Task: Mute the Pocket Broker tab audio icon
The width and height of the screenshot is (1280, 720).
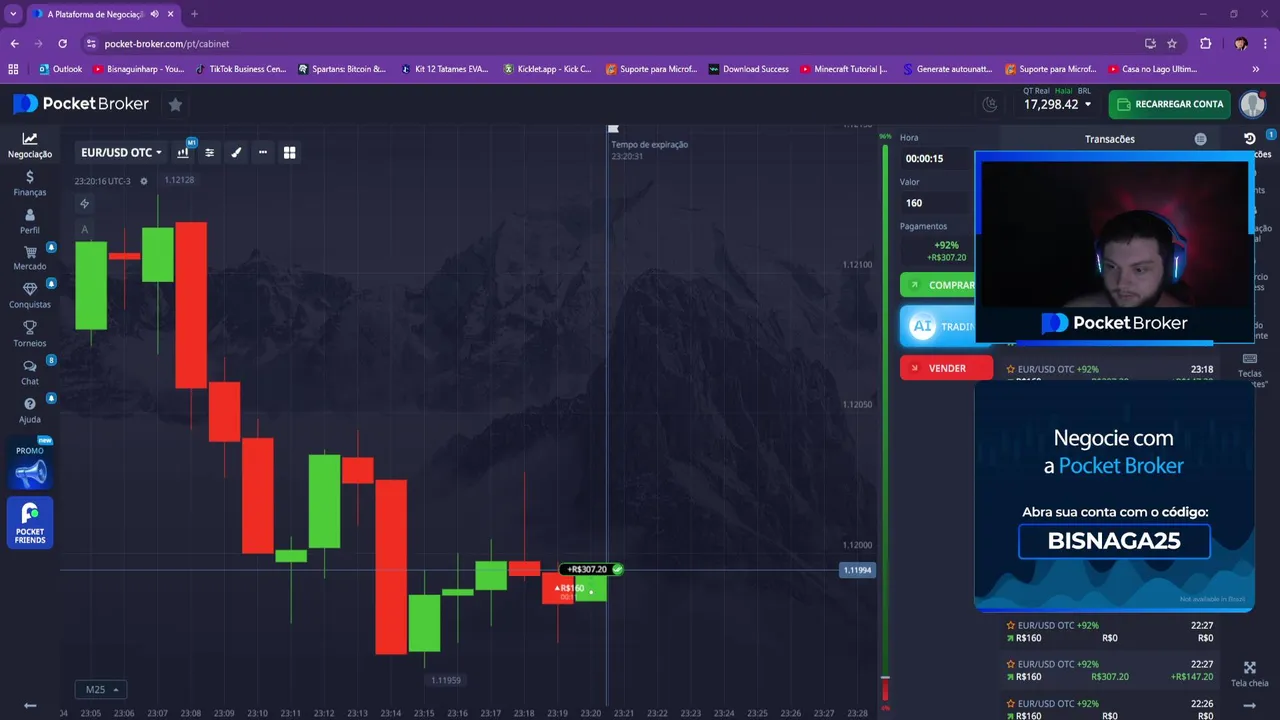Action: [x=154, y=14]
